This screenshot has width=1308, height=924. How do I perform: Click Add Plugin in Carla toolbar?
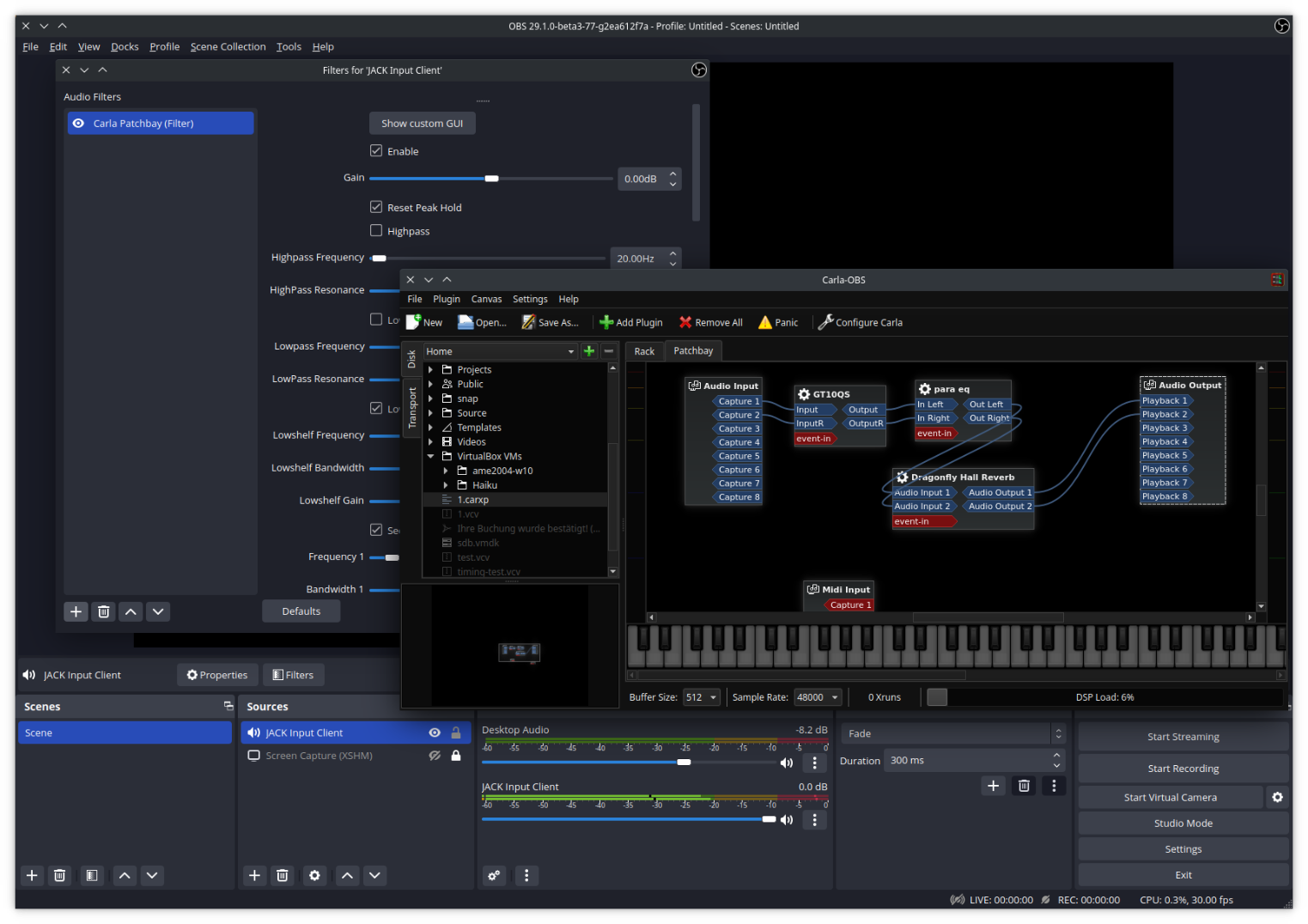(x=631, y=322)
